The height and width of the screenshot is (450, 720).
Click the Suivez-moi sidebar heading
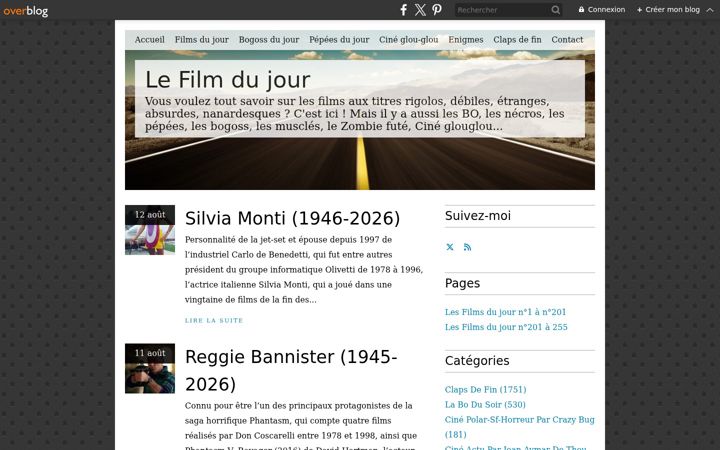(478, 216)
